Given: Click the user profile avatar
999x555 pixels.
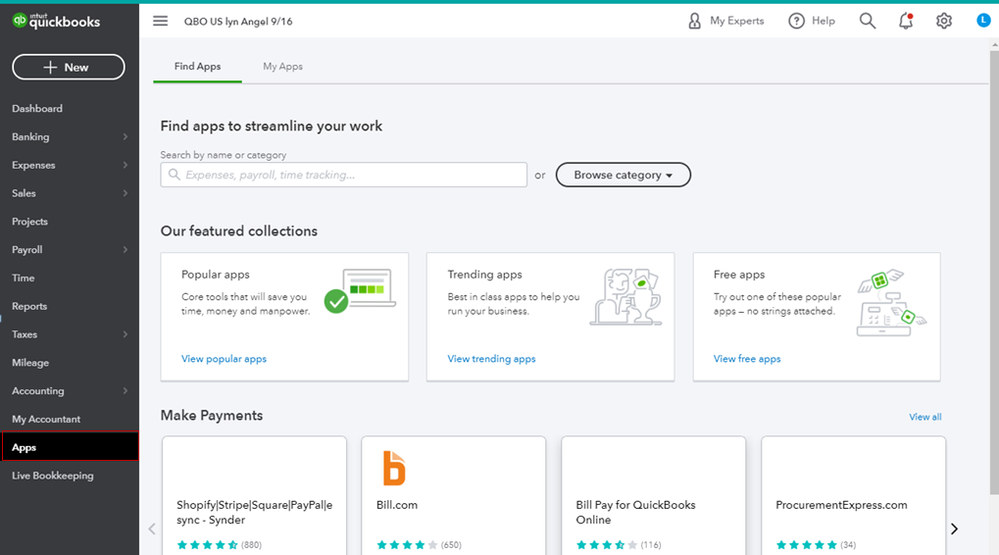Looking at the screenshot, I should pos(983,21).
